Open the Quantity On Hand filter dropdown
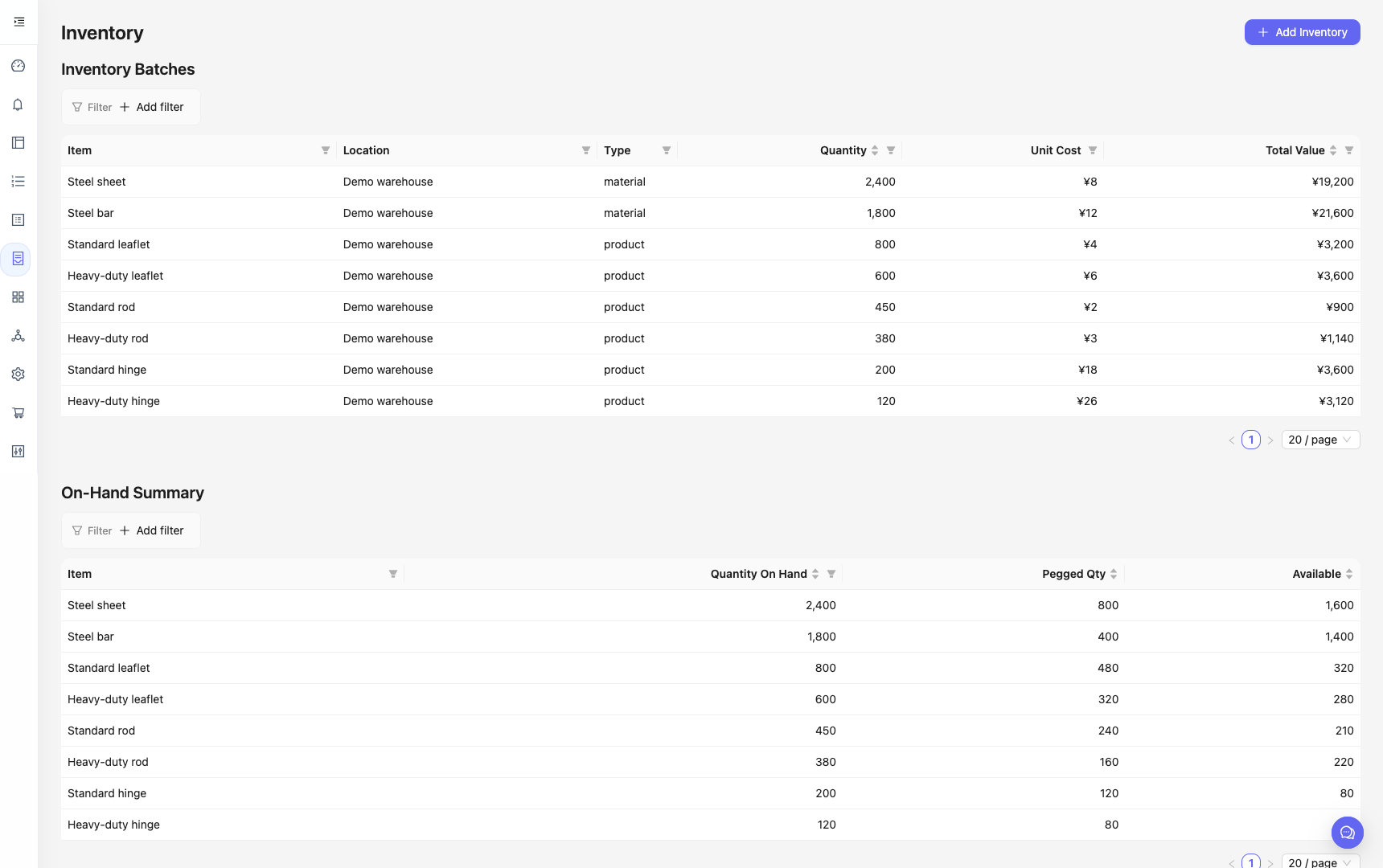Screen dimensions: 1383x868 click(x=831, y=574)
